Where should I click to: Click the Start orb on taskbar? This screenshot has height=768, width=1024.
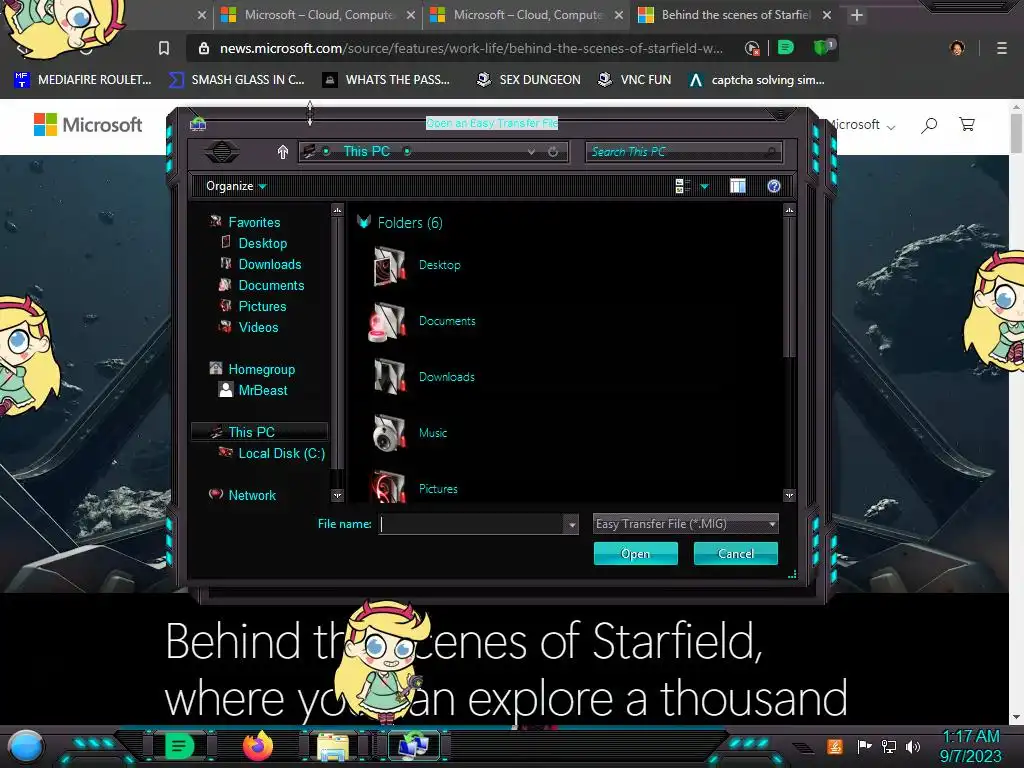(26, 747)
